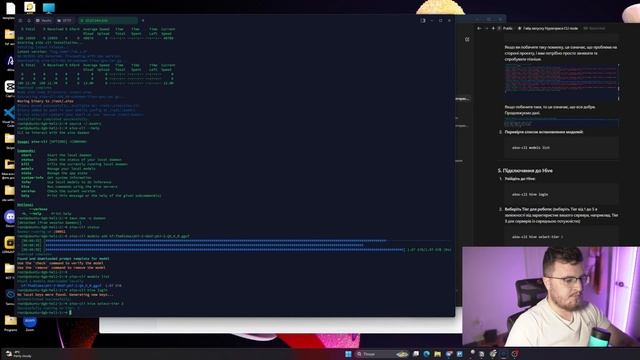Open the weather widget in taskbar corner
This screenshot has height=360, width=640.
click(x=17, y=354)
